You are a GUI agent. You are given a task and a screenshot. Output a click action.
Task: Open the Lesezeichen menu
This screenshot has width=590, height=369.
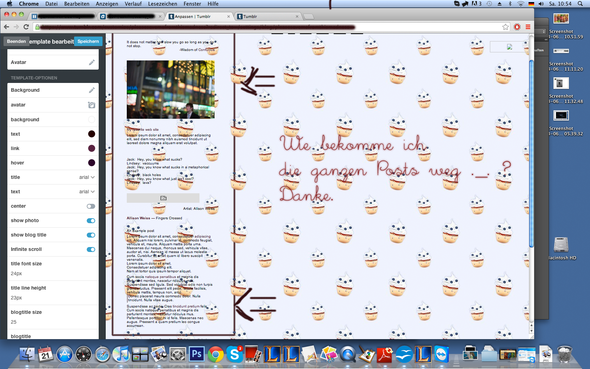tap(162, 4)
